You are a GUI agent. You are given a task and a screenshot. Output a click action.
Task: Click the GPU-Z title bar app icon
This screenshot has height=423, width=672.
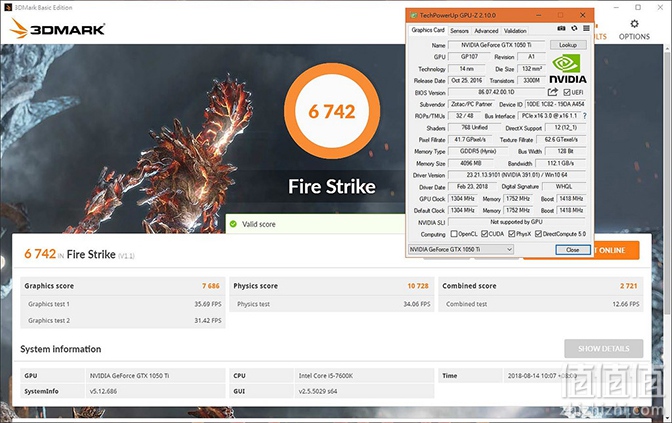413,15
